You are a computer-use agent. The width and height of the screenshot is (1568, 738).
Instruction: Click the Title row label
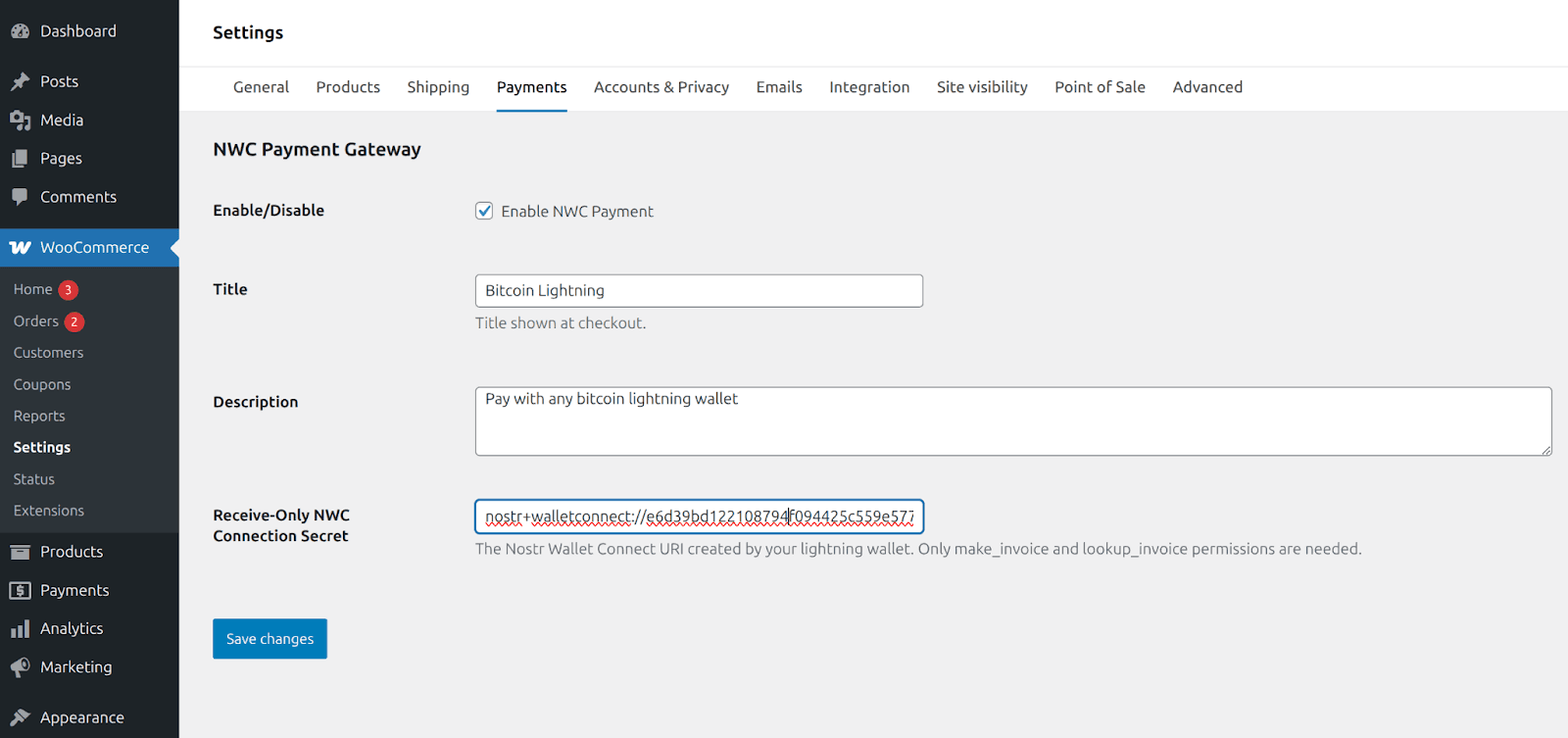[230, 289]
